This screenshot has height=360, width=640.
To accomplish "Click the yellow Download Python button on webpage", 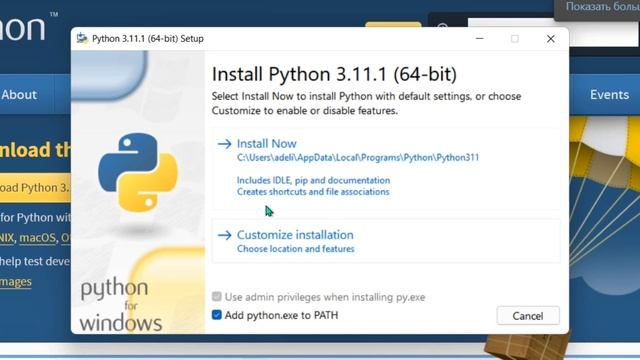I will tap(35, 187).
